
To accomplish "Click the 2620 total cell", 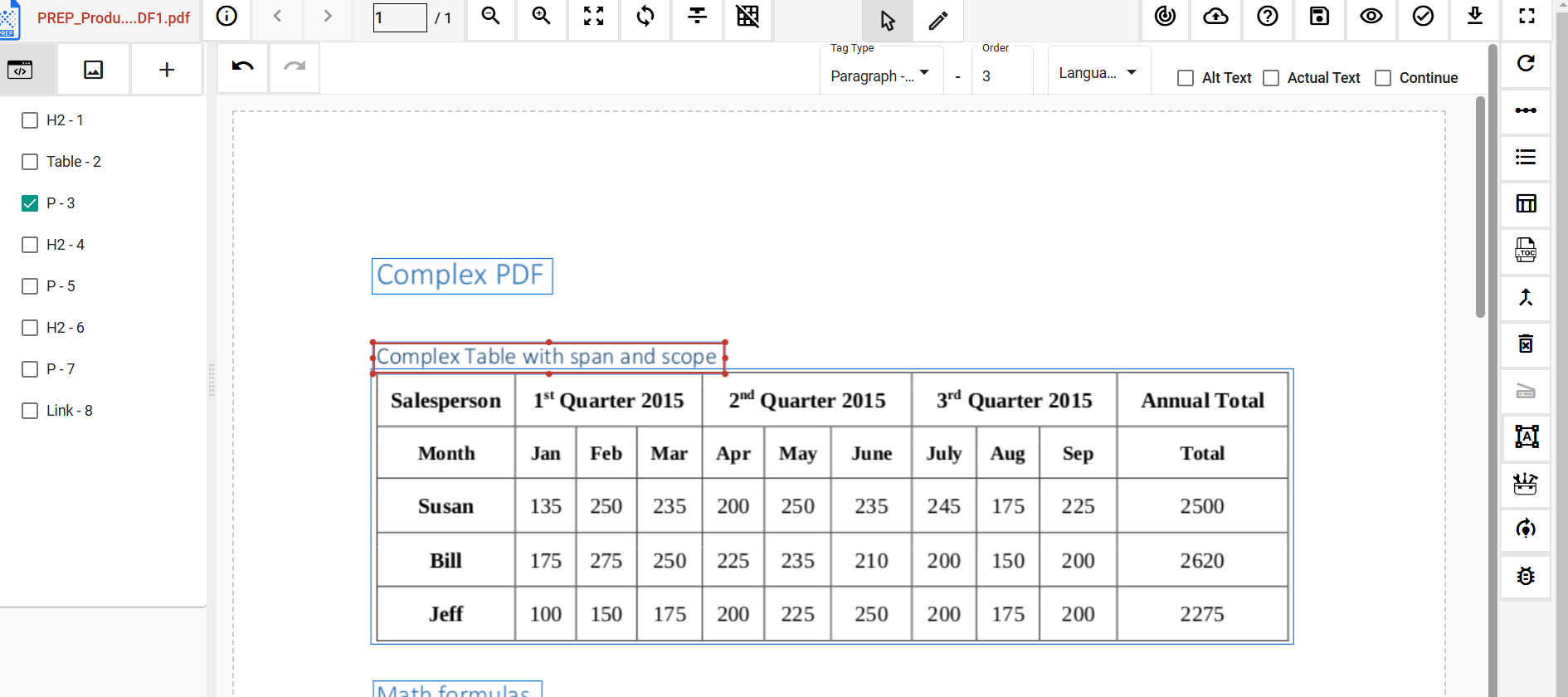I will point(1202,561).
